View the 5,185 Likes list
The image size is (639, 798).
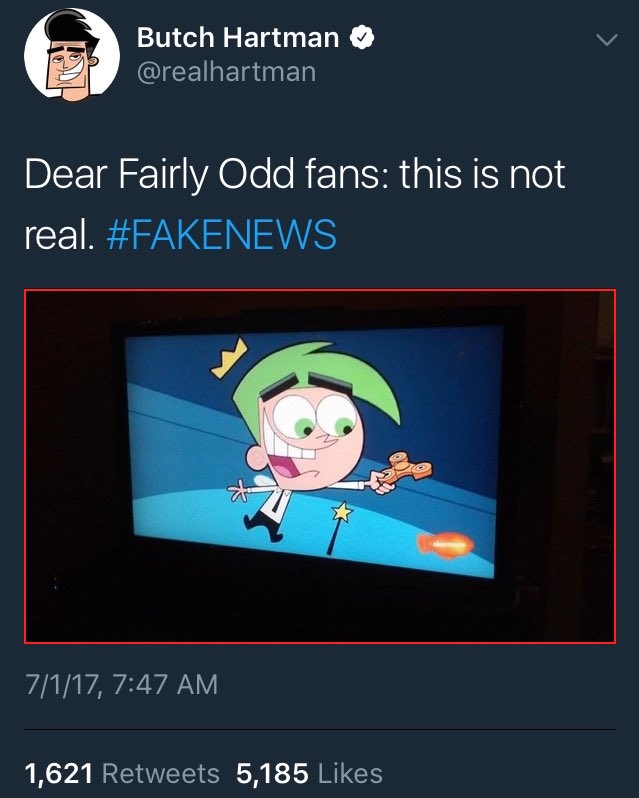point(309,773)
